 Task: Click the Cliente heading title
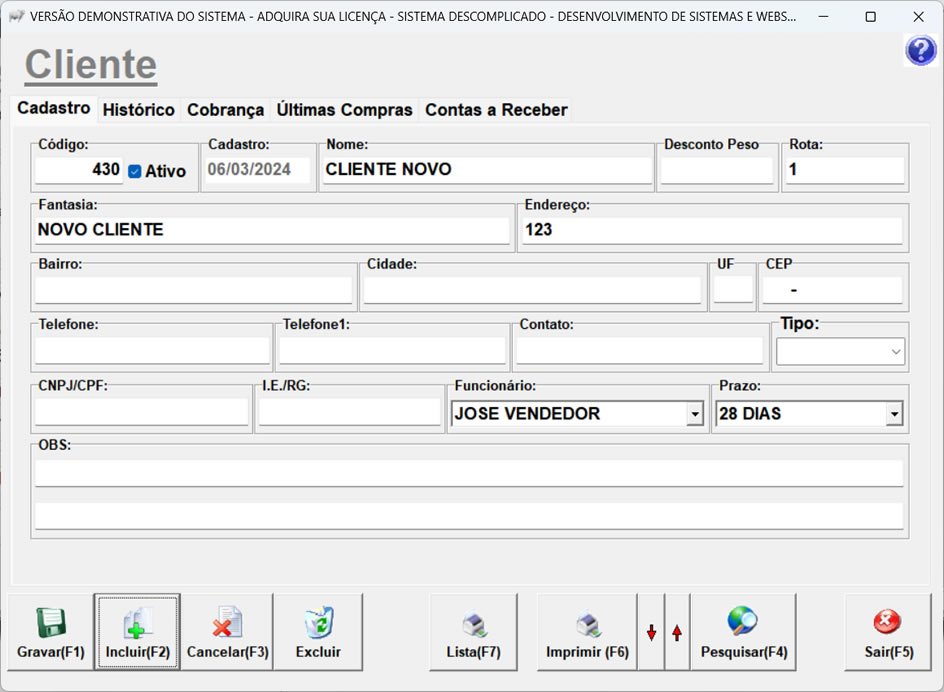[91, 65]
